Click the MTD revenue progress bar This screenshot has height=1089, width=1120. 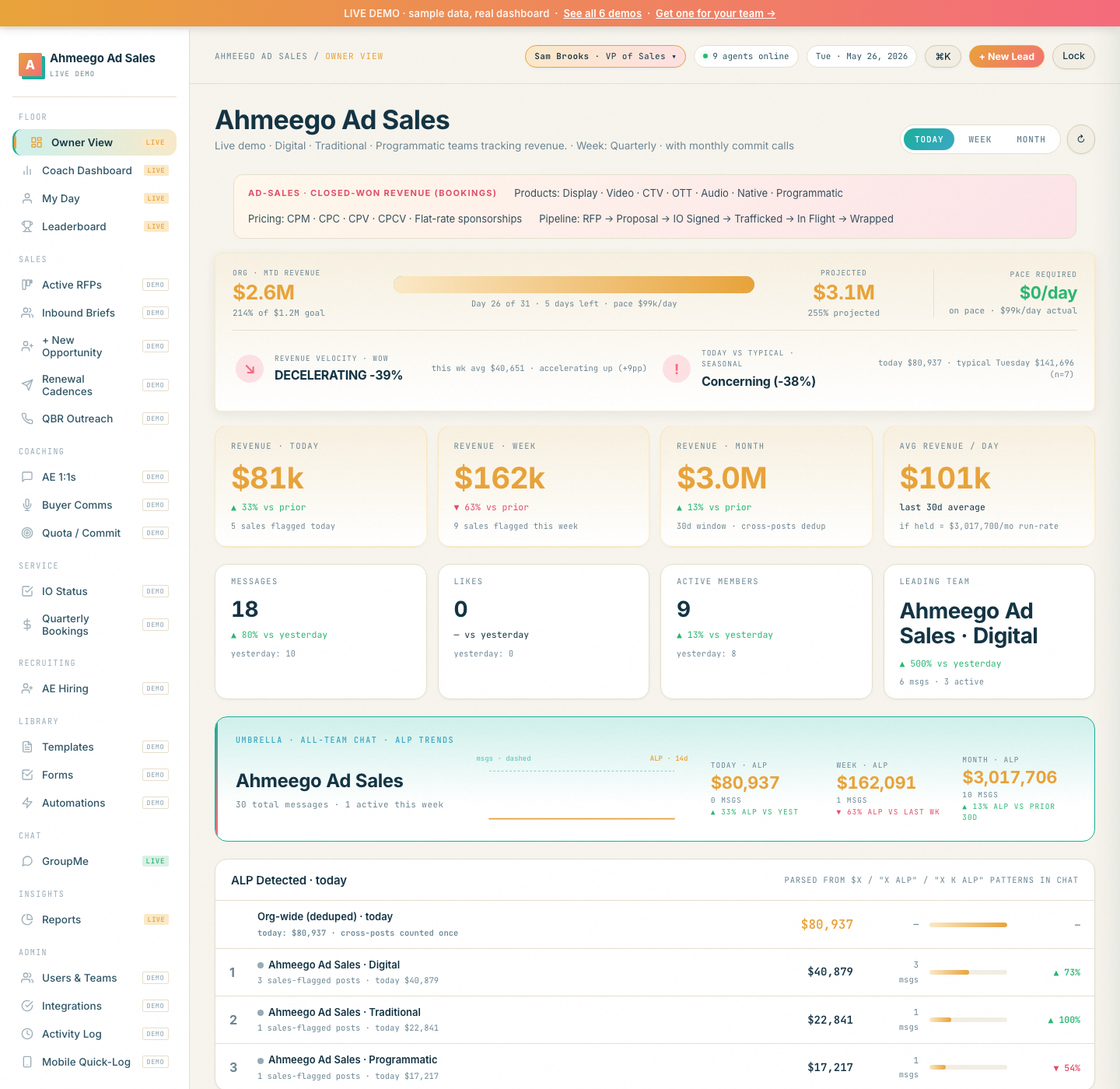[574, 285]
